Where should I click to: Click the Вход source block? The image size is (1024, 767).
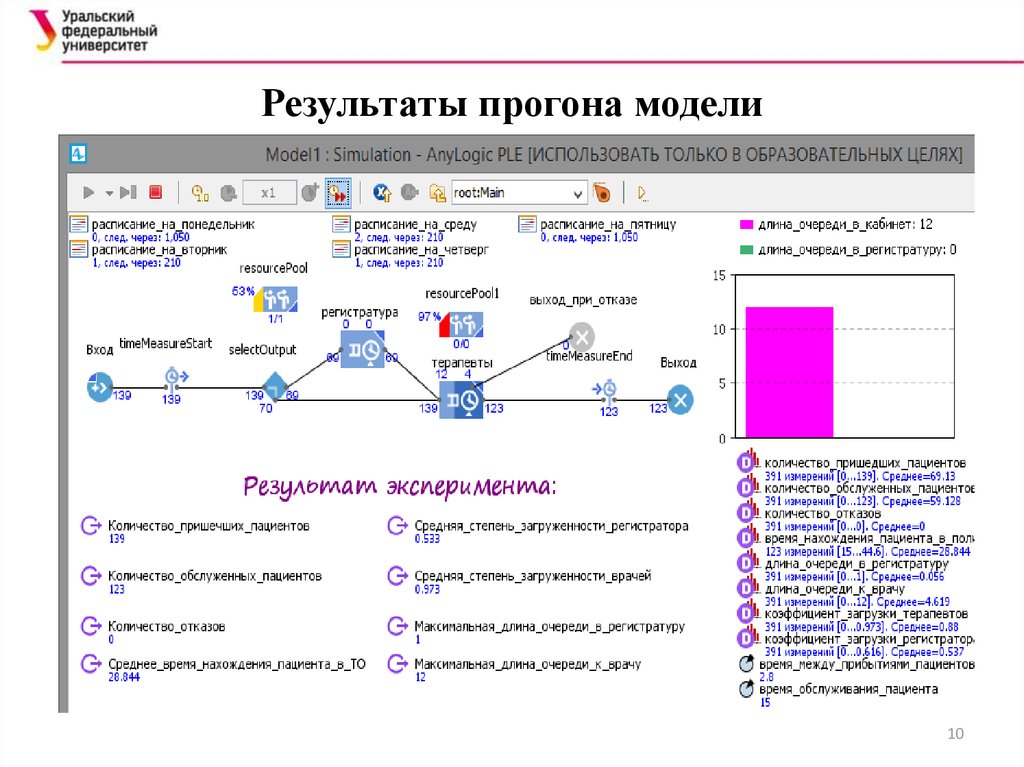[99, 386]
